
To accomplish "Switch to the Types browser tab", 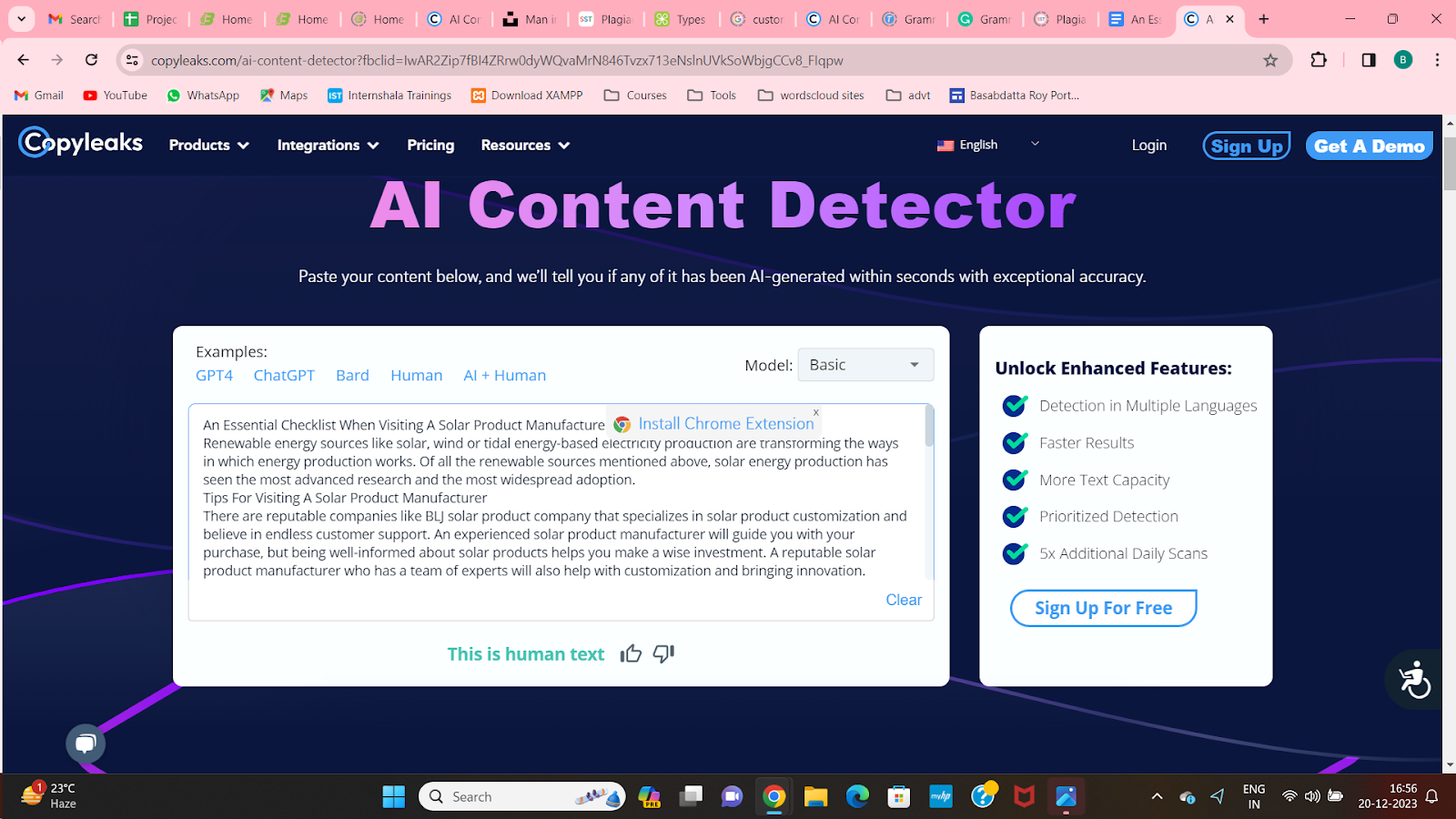I will click(682, 19).
